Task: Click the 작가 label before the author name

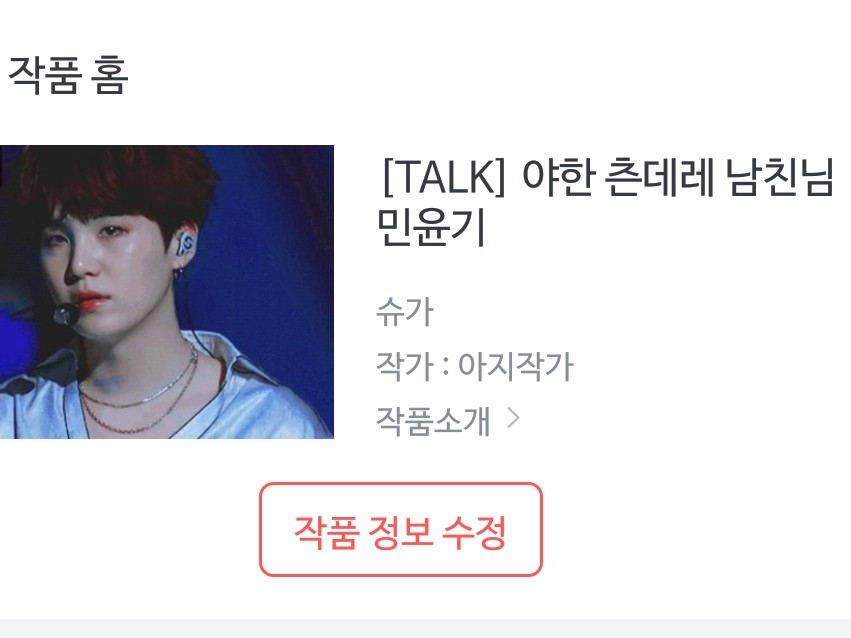Action: point(405,365)
